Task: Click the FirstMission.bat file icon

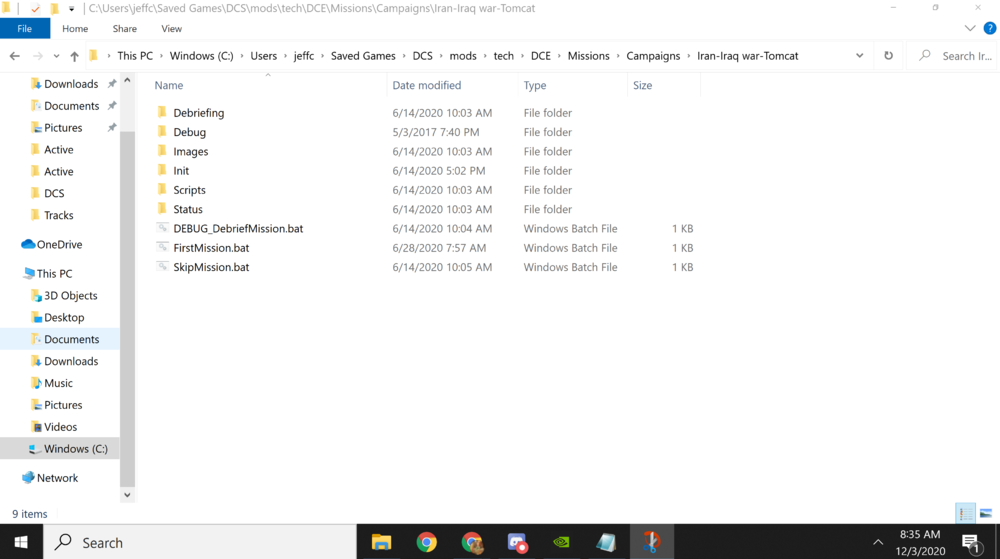Action: click(x=163, y=247)
